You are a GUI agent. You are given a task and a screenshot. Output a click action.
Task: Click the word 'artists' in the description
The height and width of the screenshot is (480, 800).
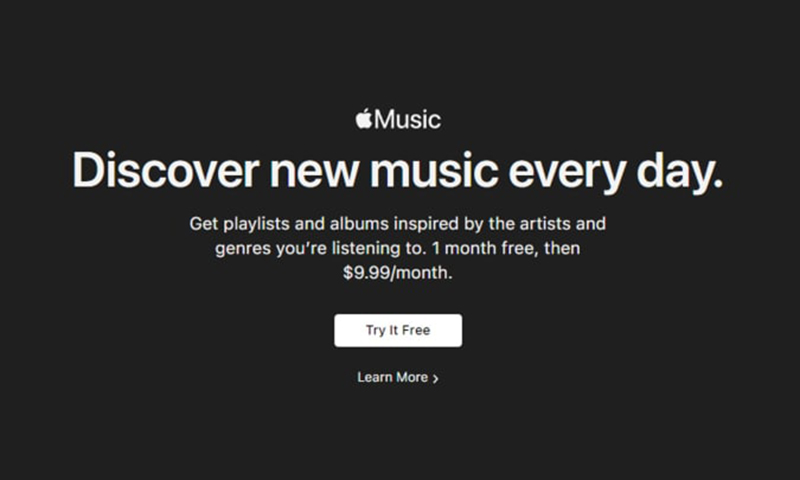pos(545,223)
